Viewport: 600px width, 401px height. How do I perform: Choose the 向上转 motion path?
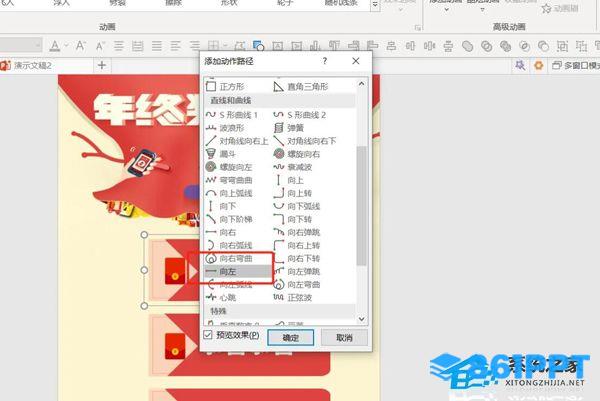pyautogui.click(x=293, y=193)
